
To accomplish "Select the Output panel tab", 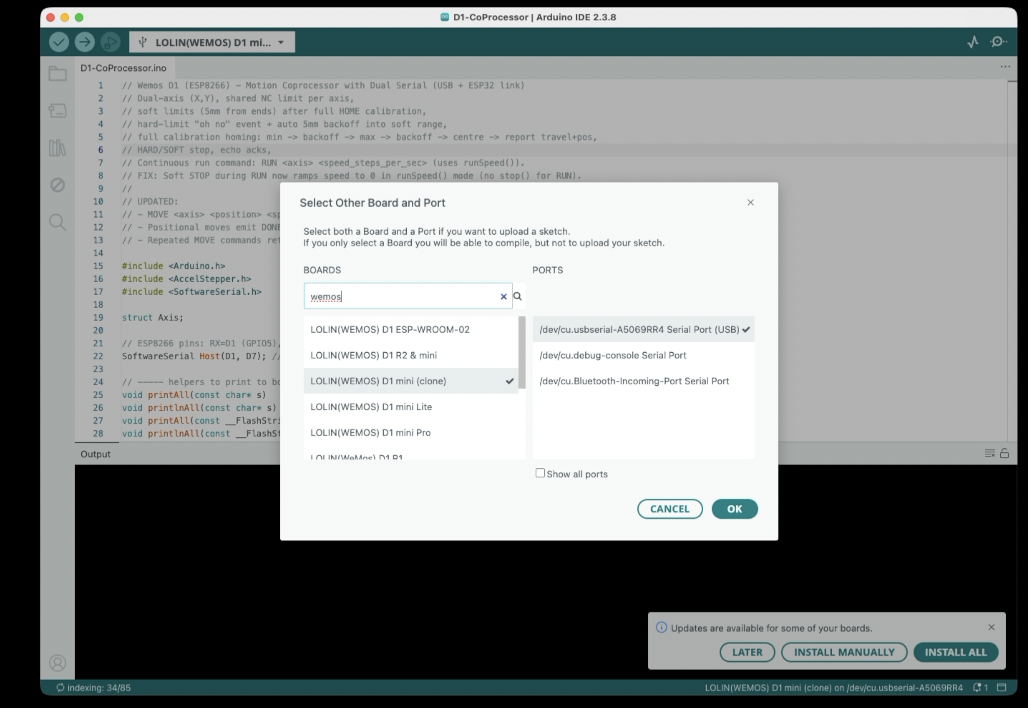I will (x=95, y=454).
